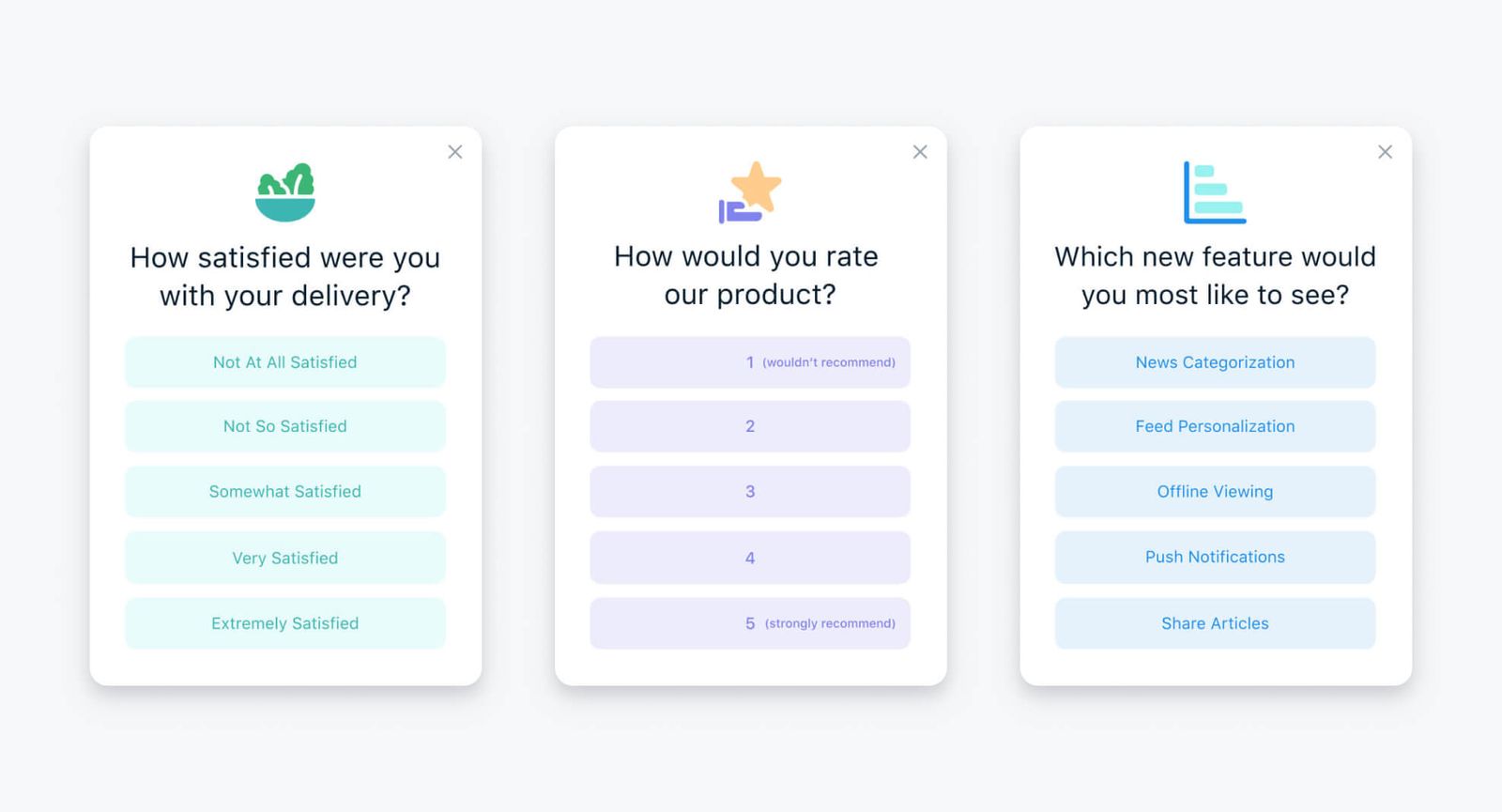Pick 'Somewhat Satisfied' option
Image resolution: width=1502 pixels, height=812 pixels.
click(284, 491)
